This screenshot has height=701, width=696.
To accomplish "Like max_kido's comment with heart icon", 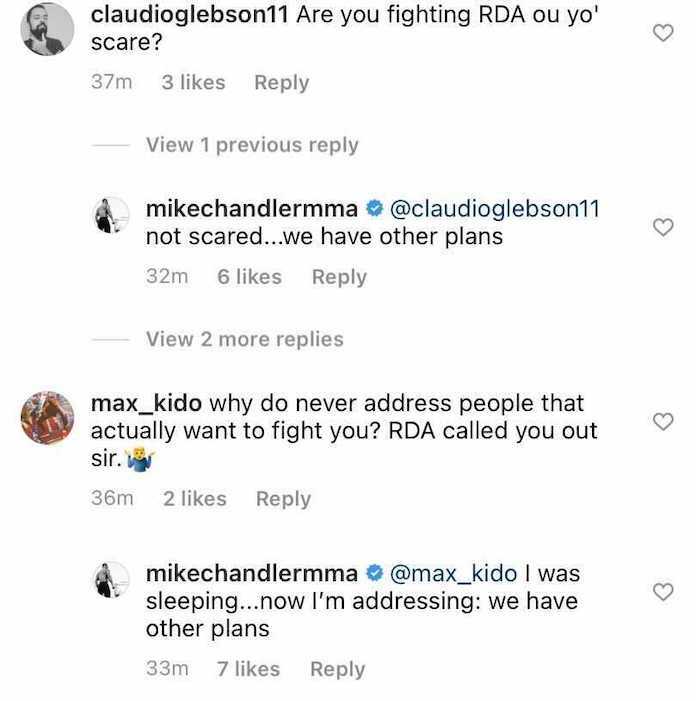I will (x=662, y=422).
